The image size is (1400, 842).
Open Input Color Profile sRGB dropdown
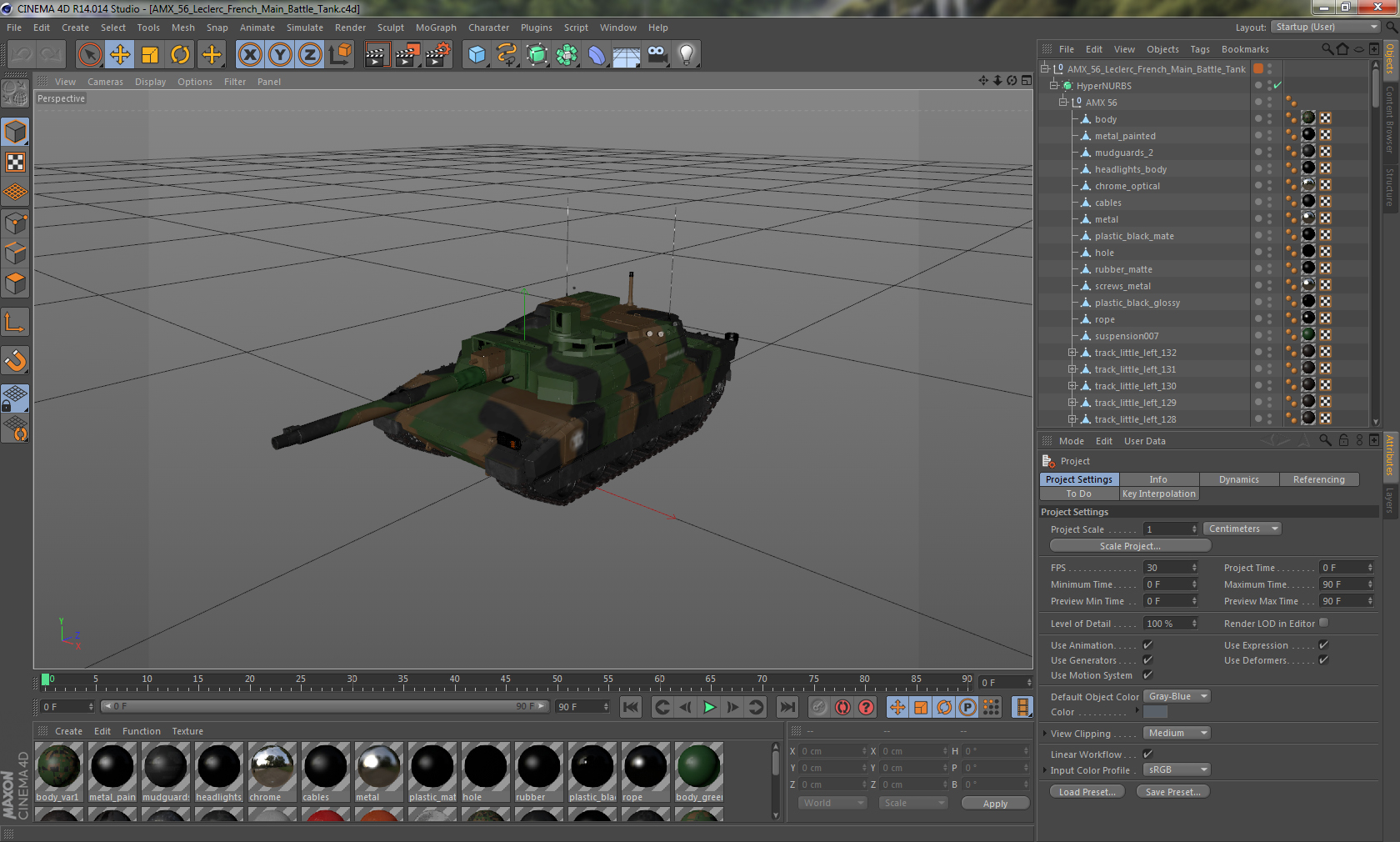(x=1177, y=769)
